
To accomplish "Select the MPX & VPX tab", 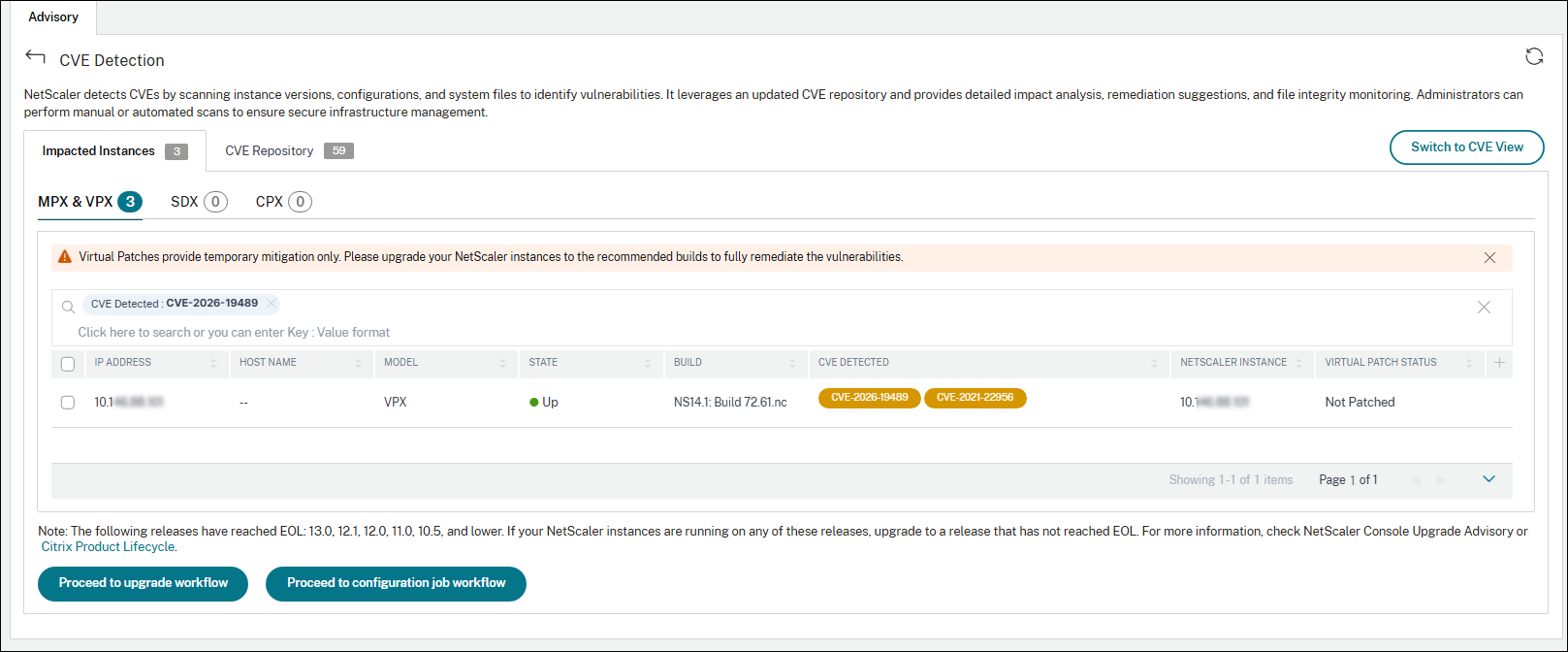I will click(90, 202).
